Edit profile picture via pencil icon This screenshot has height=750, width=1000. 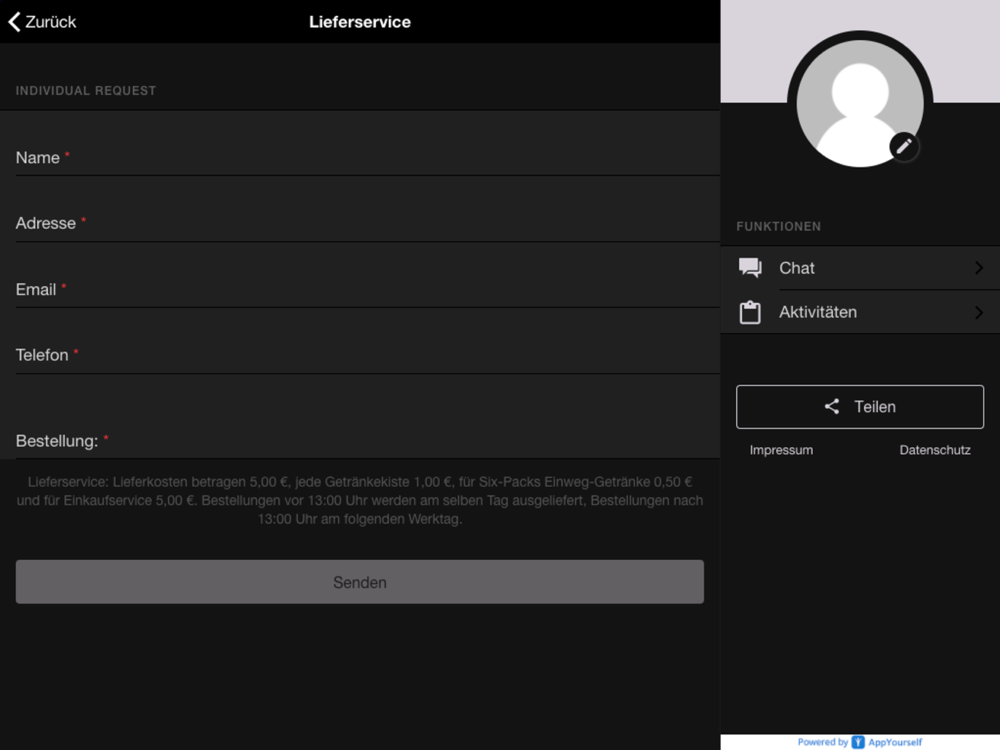[x=904, y=147]
